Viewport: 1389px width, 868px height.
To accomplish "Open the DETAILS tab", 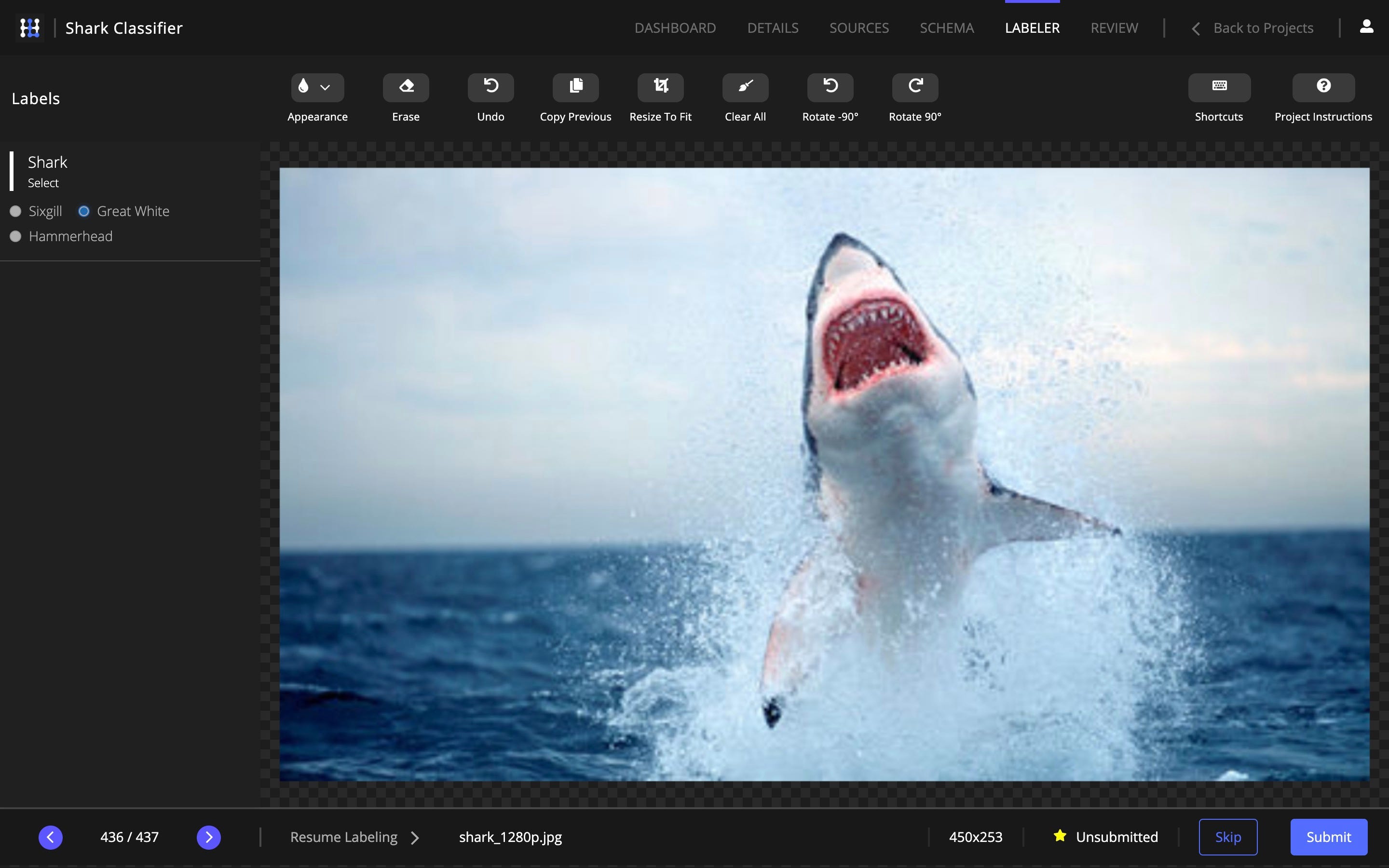I will pos(773,27).
